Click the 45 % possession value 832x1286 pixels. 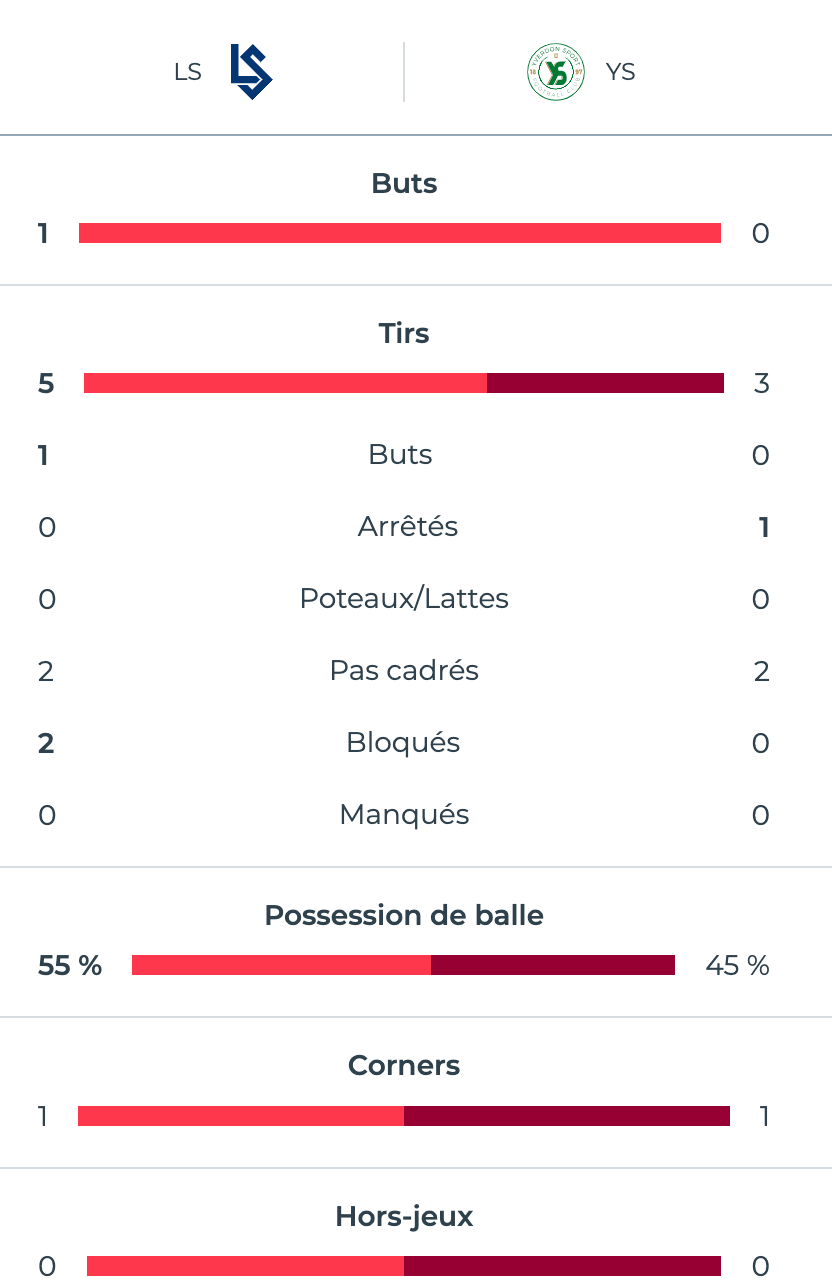(737, 965)
